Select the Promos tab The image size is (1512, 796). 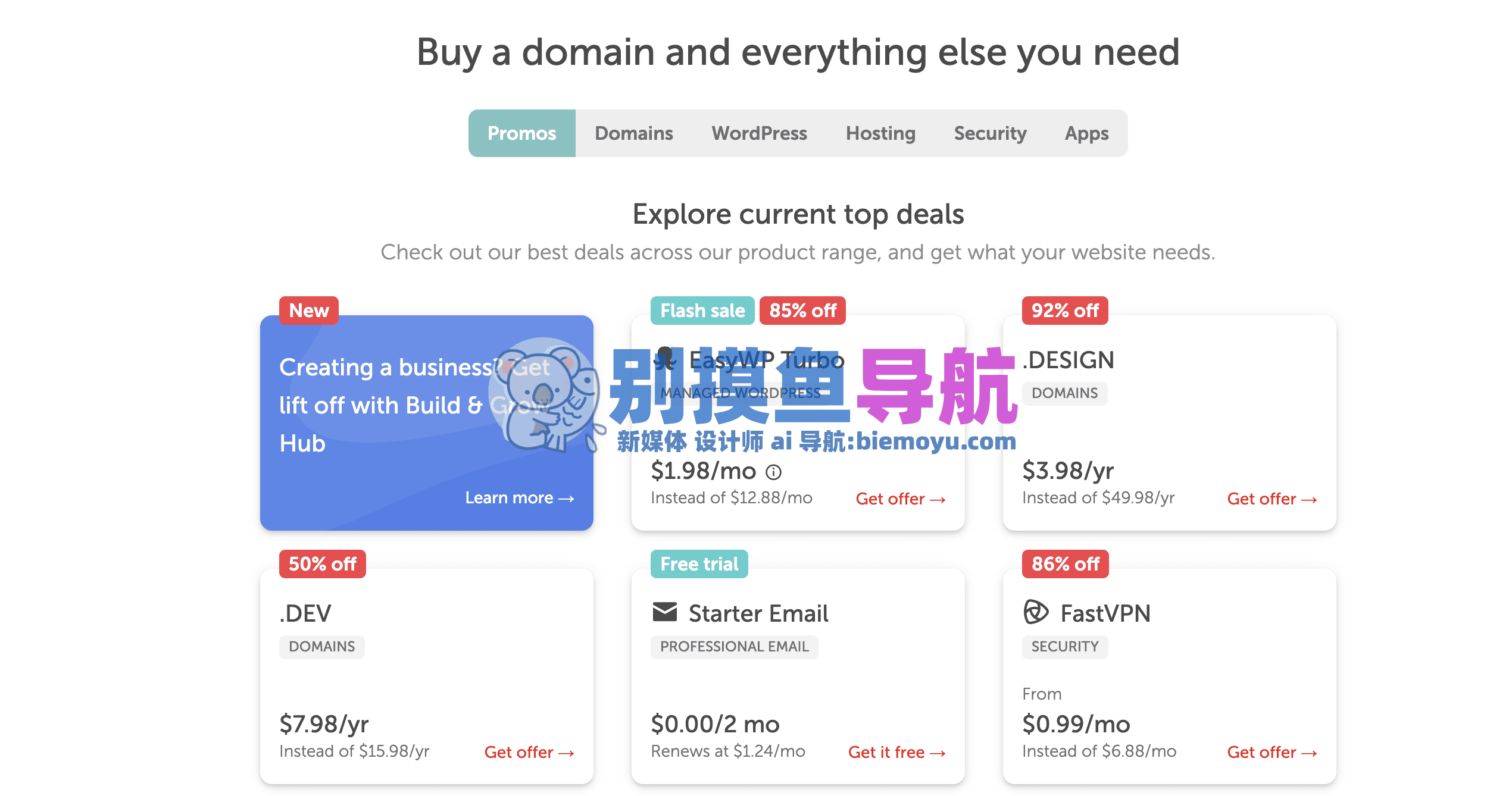coord(522,133)
